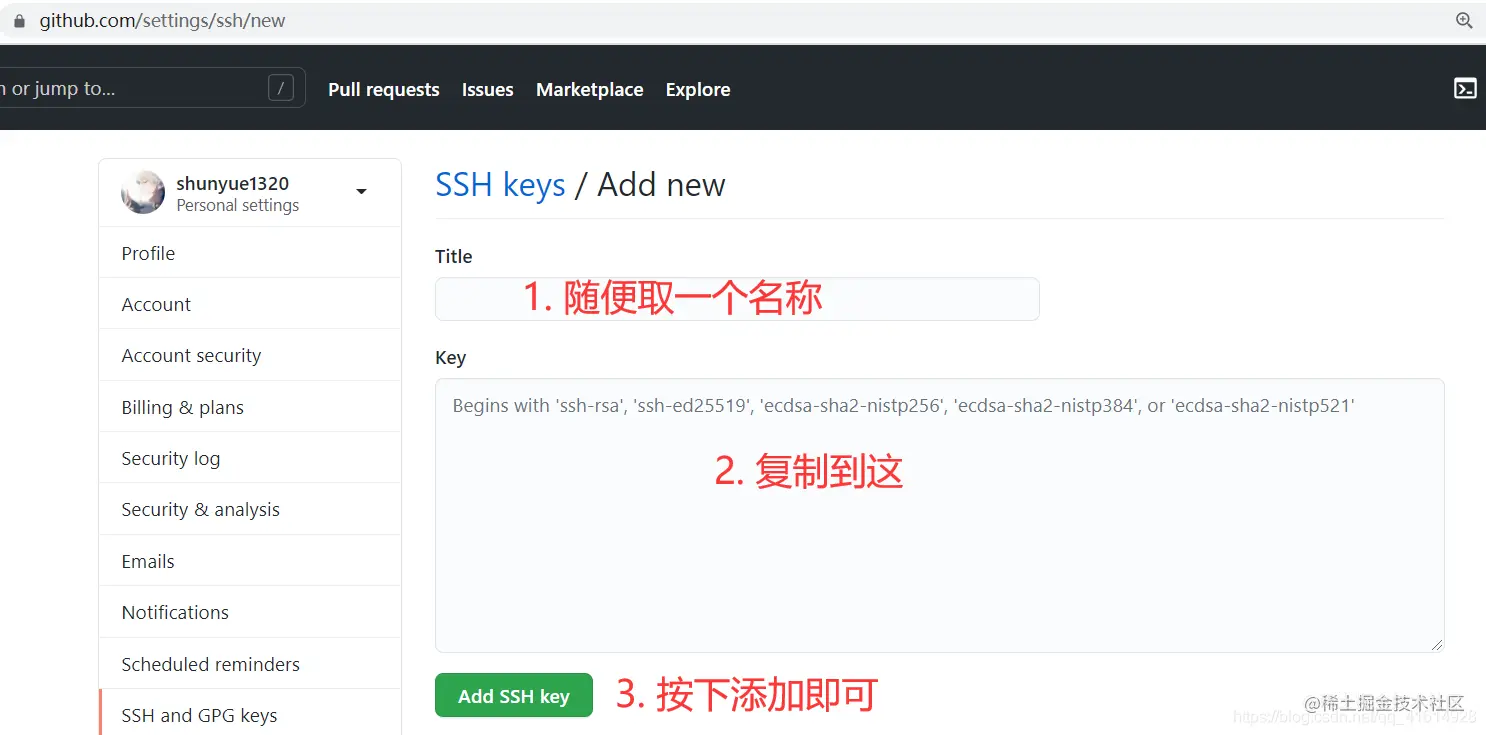
Task: Click the shunyue1320 username text
Action: (x=233, y=183)
